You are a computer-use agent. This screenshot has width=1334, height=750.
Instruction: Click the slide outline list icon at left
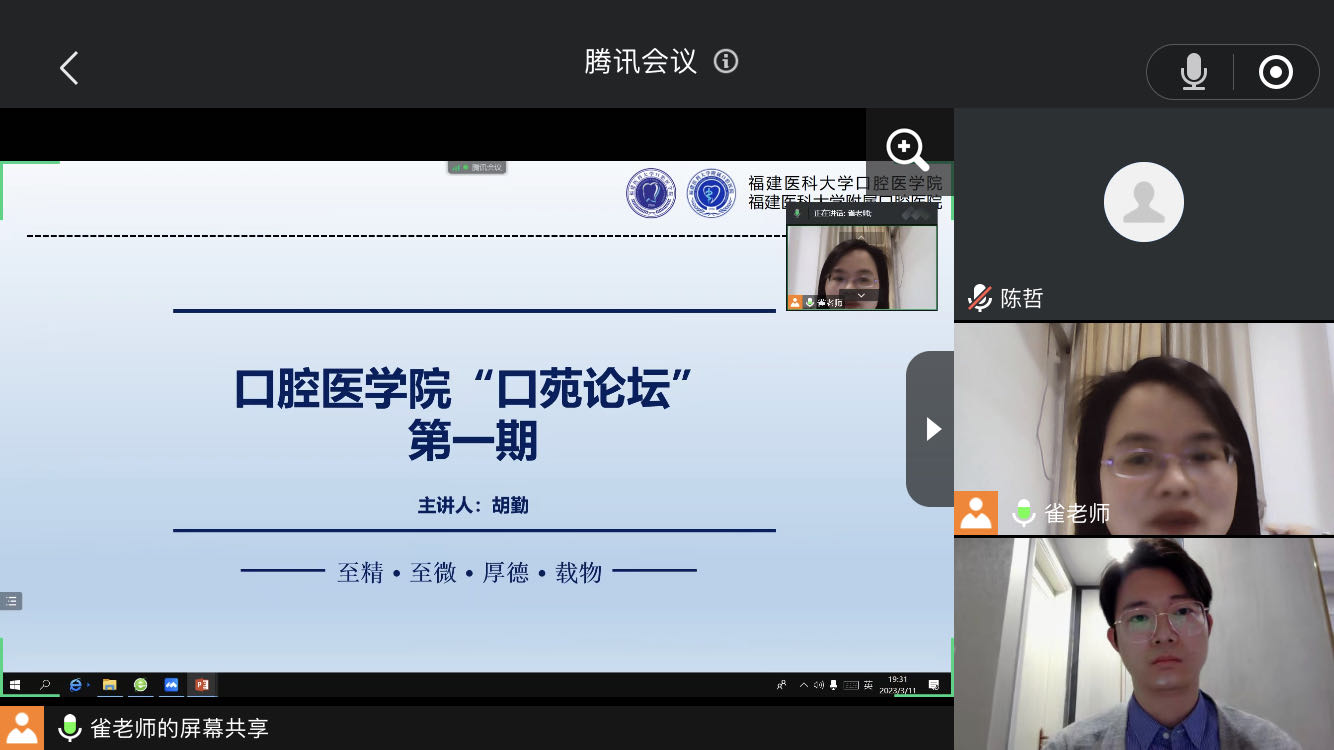click(x=11, y=601)
